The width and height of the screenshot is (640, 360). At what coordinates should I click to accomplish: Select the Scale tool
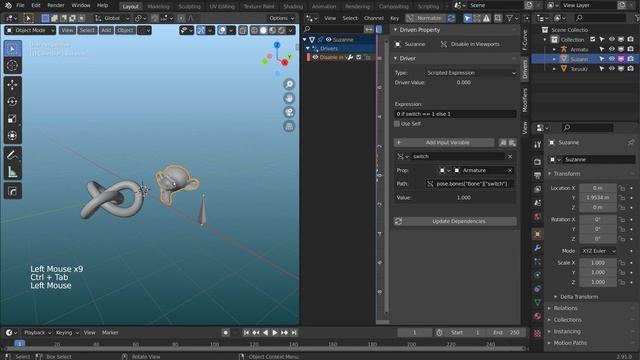point(12,119)
